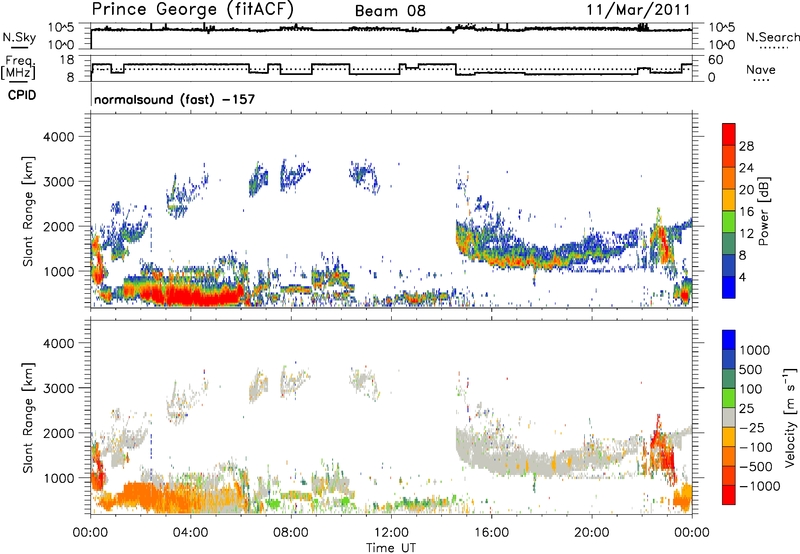Click the dotted line sample under N.Search
800x554 pixels.
[x=773, y=48]
